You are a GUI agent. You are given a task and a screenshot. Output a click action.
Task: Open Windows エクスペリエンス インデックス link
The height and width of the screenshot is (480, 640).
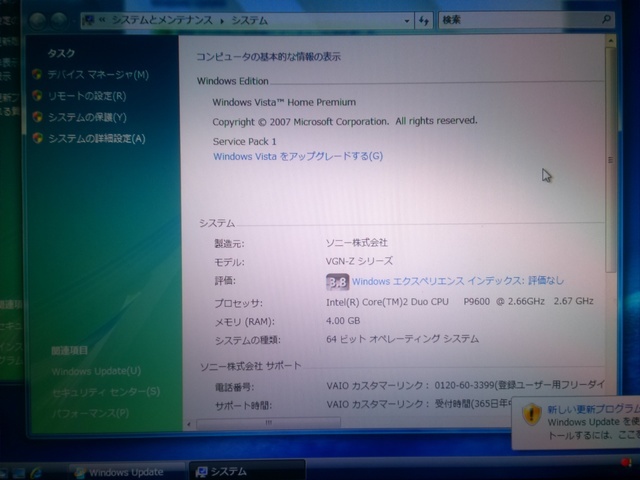458,281
